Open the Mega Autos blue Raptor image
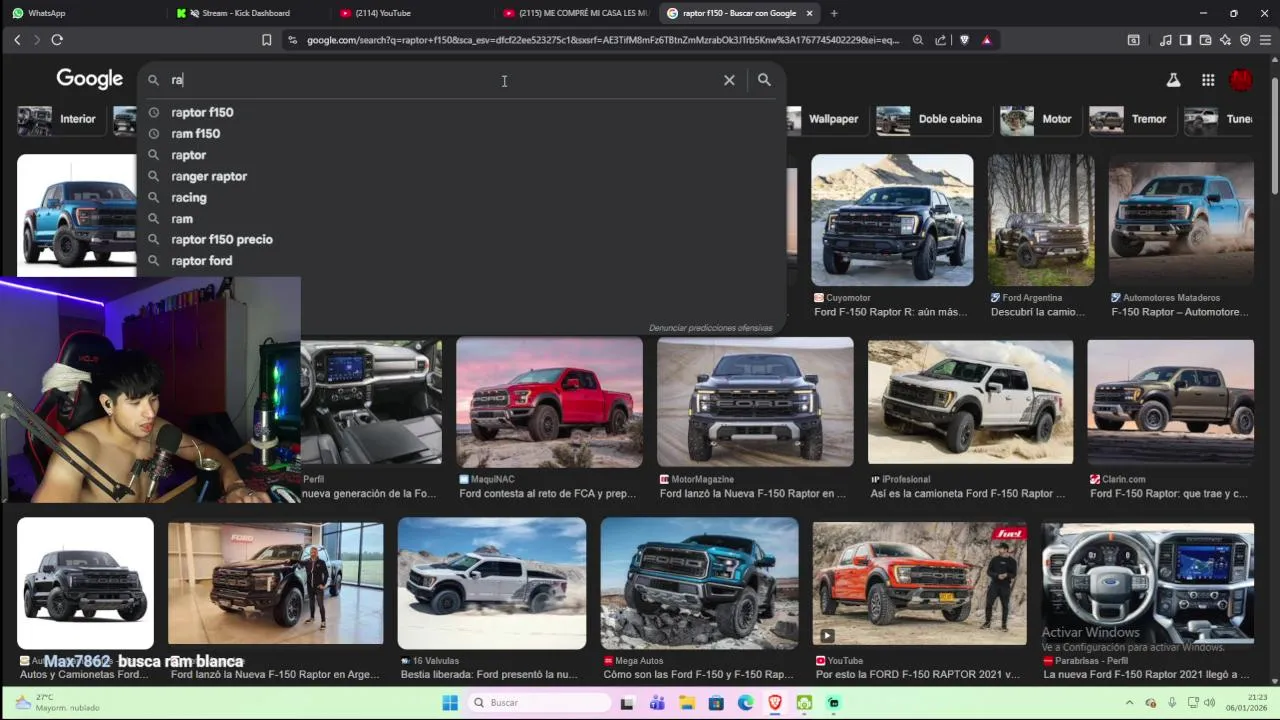The image size is (1280, 720). click(699, 583)
